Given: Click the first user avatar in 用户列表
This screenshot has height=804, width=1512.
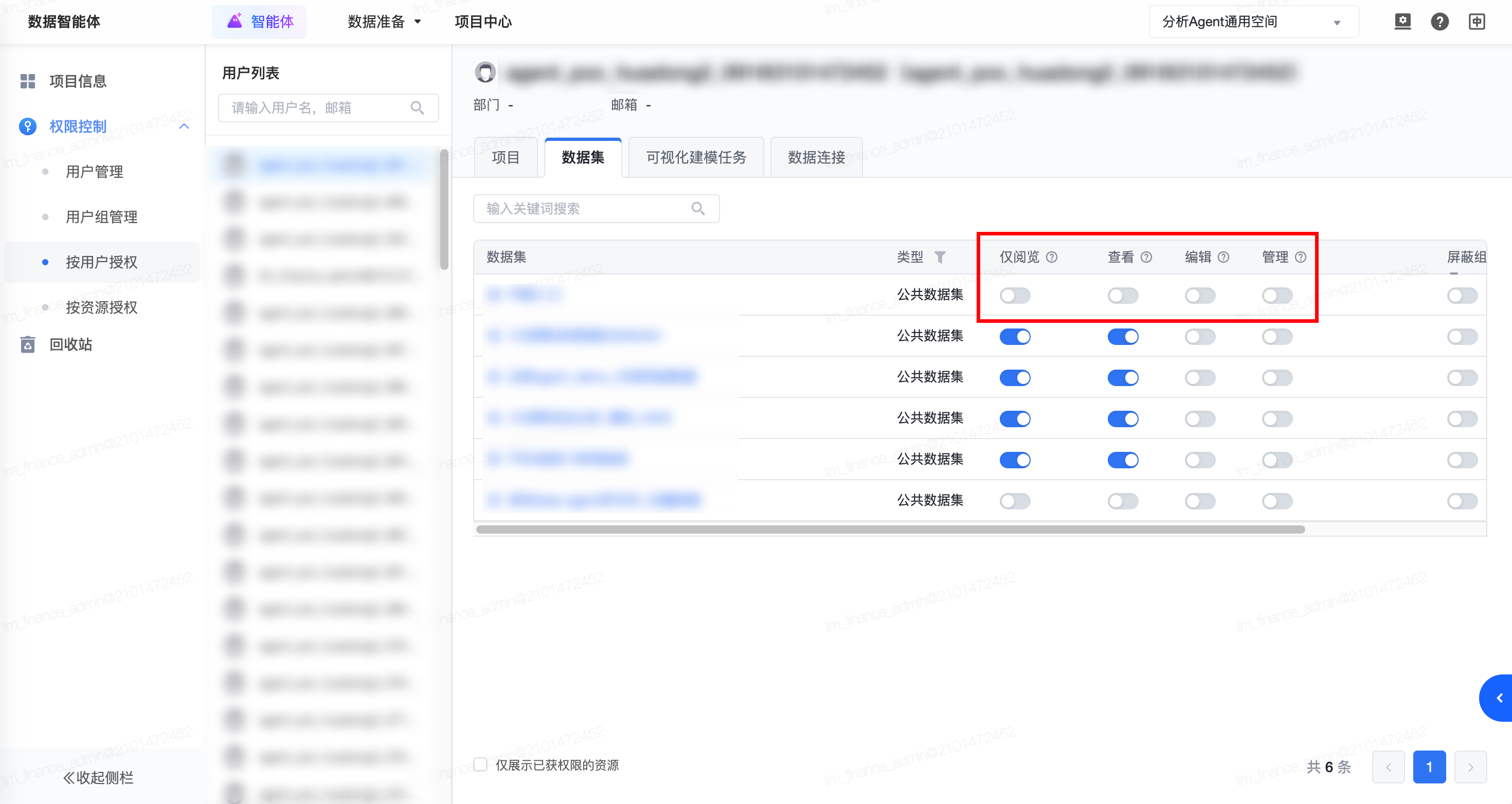Looking at the screenshot, I should [x=235, y=165].
